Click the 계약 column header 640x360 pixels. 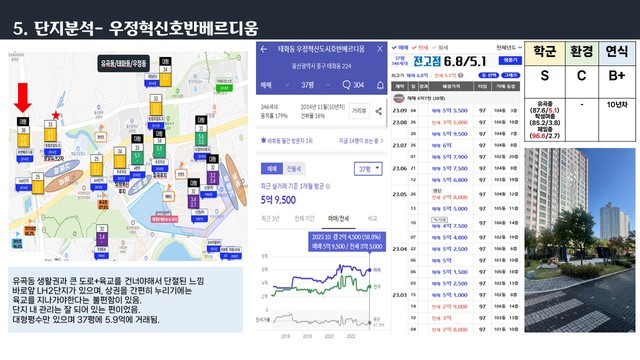[x=399, y=87]
